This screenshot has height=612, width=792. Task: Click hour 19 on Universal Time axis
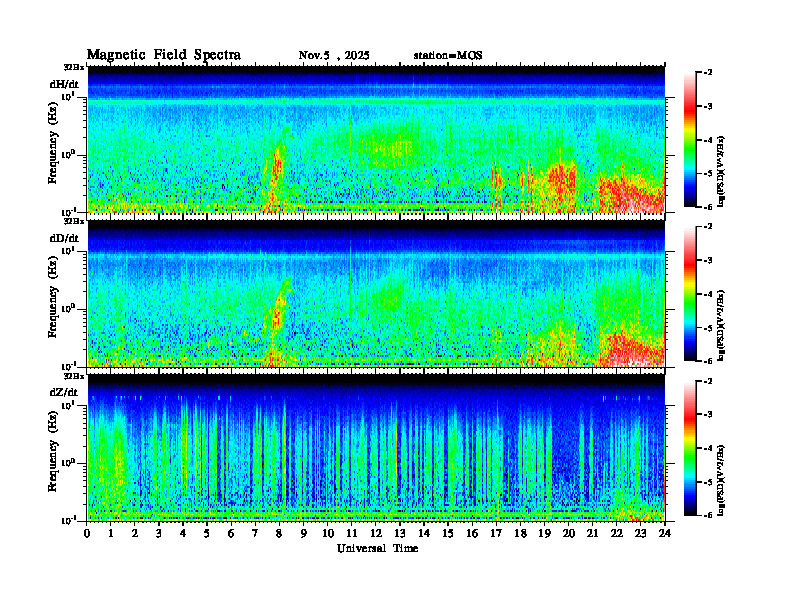pos(544,533)
